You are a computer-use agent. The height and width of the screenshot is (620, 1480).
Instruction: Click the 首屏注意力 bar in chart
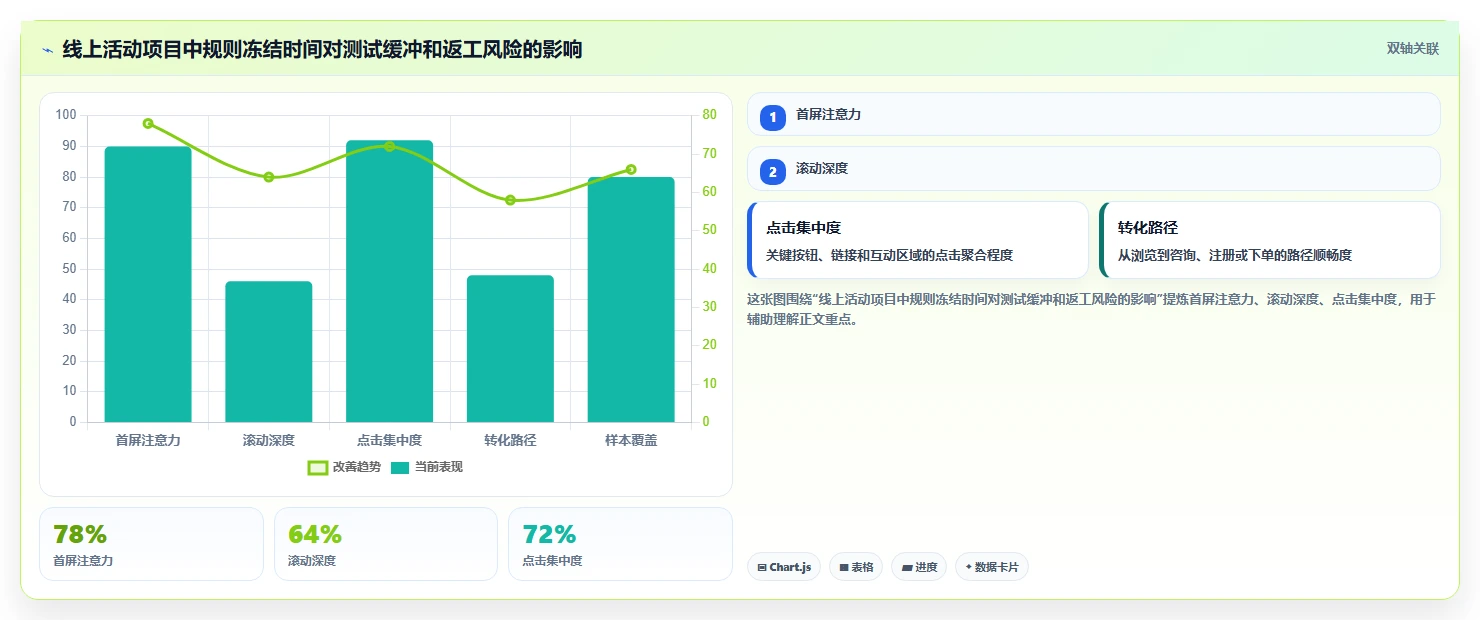pyautogui.click(x=148, y=284)
